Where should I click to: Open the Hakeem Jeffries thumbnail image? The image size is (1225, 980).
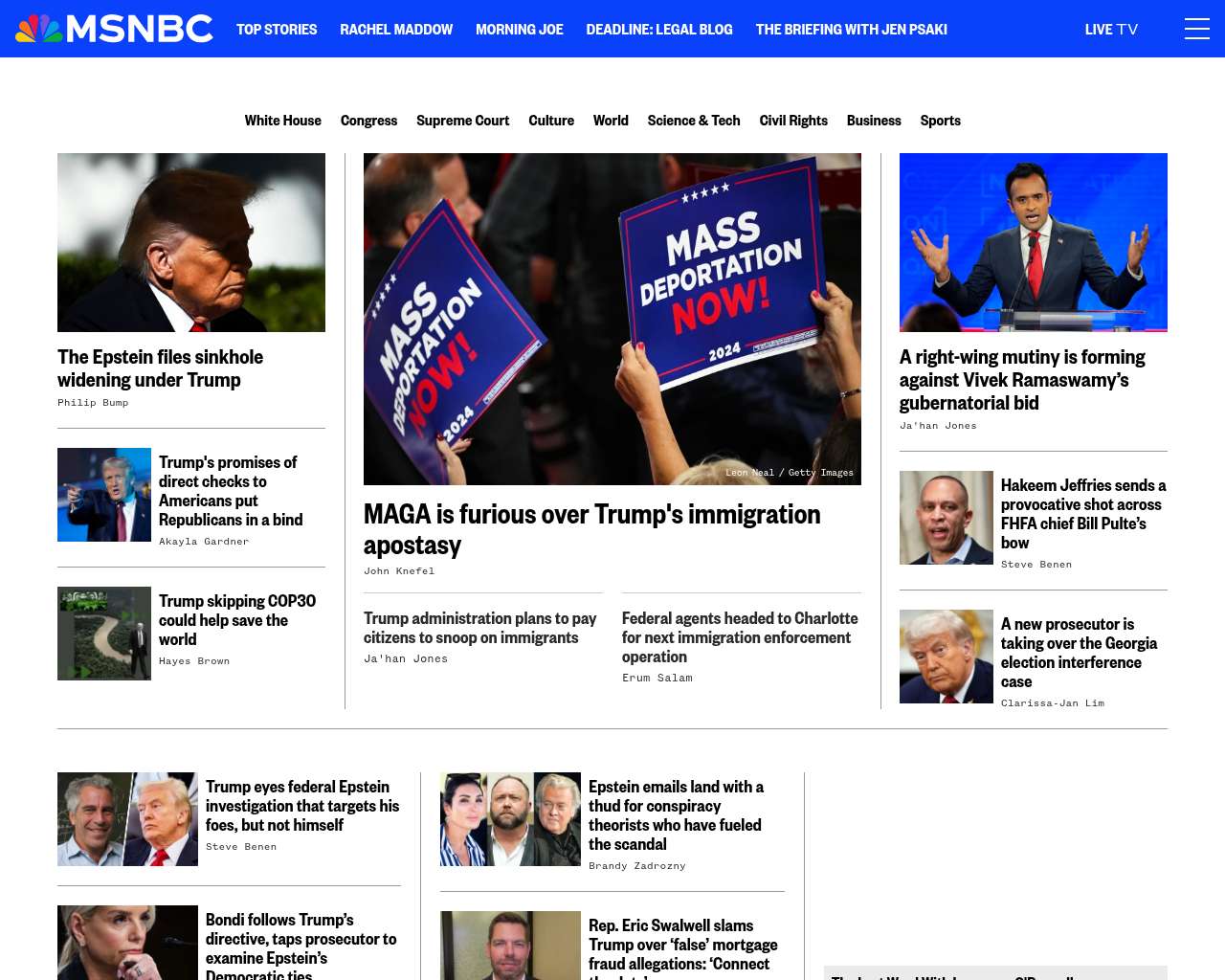click(947, 518)
